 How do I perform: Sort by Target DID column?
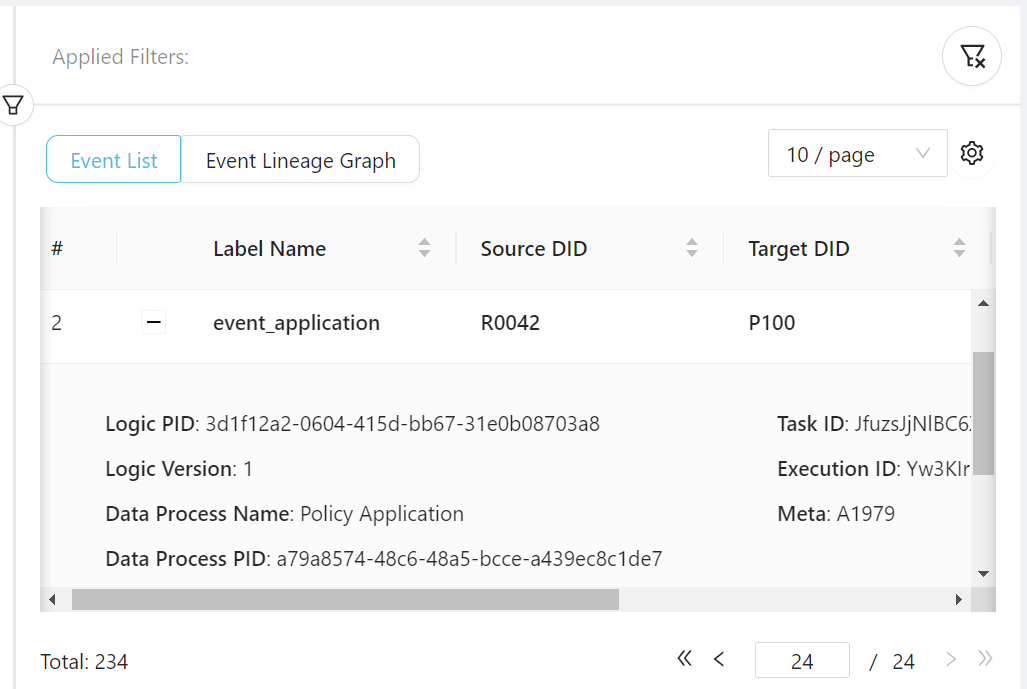click(x=959, y=249)
